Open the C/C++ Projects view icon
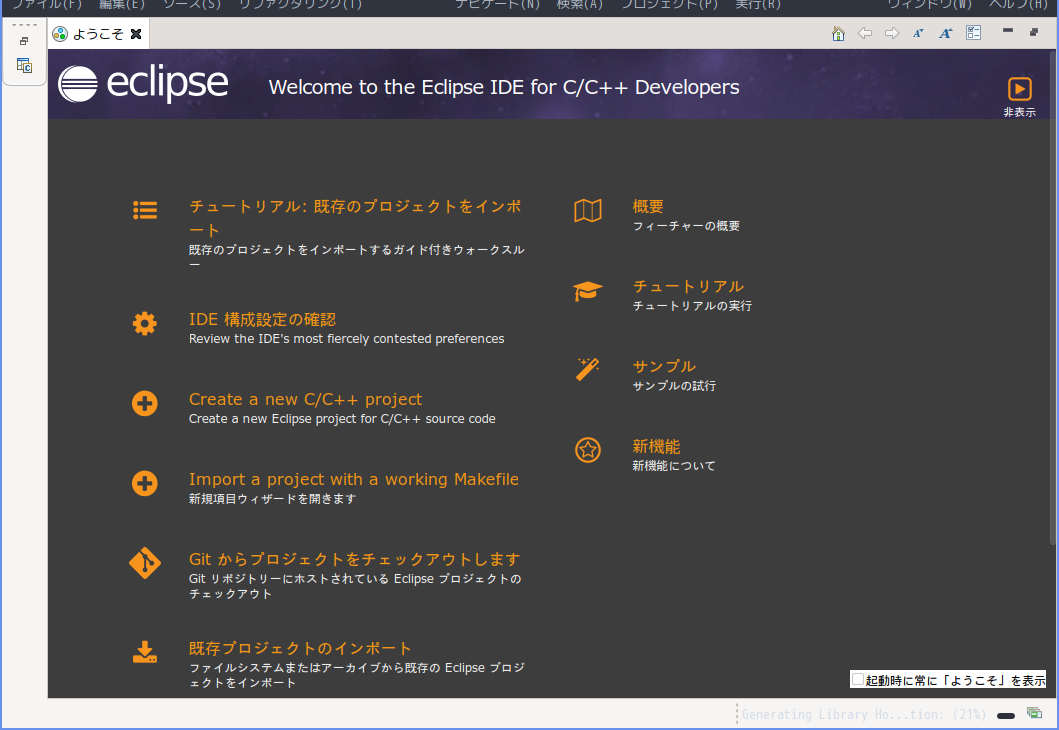 (24, 66)
